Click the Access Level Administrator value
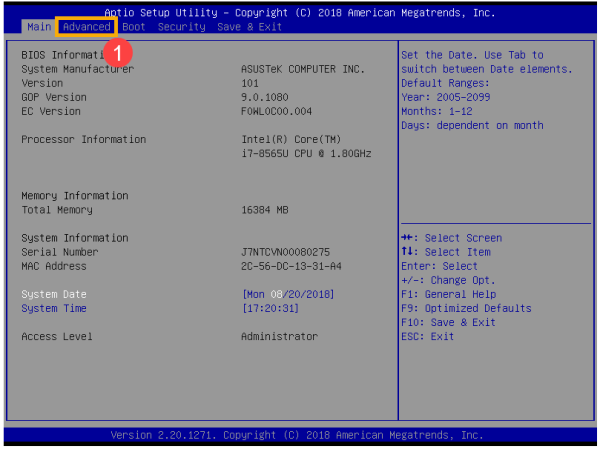 (279, 336)
